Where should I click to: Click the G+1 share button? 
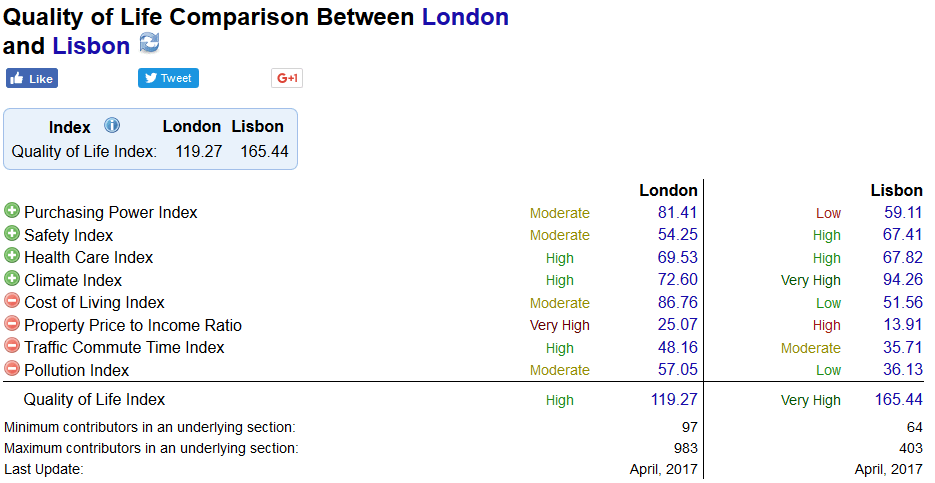[x=287, y=78]
